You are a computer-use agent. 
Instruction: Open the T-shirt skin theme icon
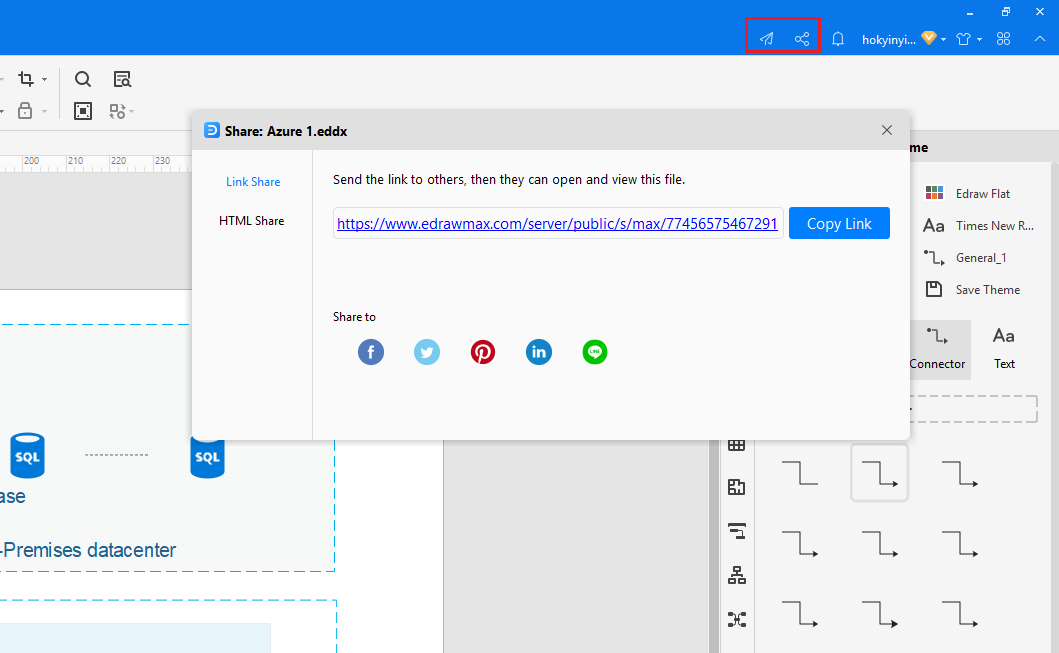tap(964, 38)
